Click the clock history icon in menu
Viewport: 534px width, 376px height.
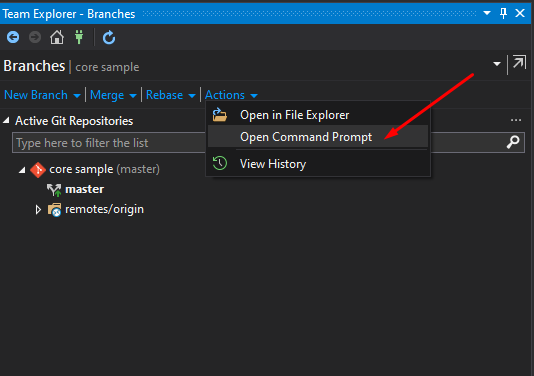coord(220,163)
